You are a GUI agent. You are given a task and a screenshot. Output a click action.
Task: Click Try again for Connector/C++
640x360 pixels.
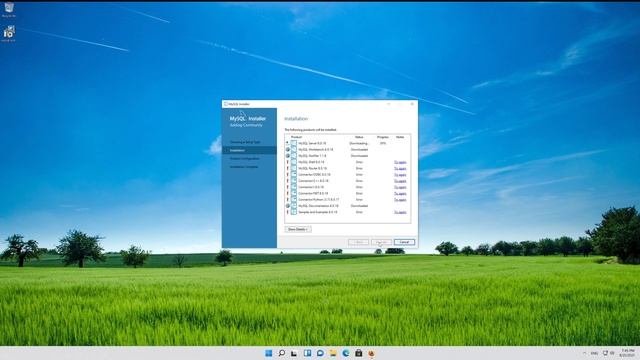coord(400,181)
